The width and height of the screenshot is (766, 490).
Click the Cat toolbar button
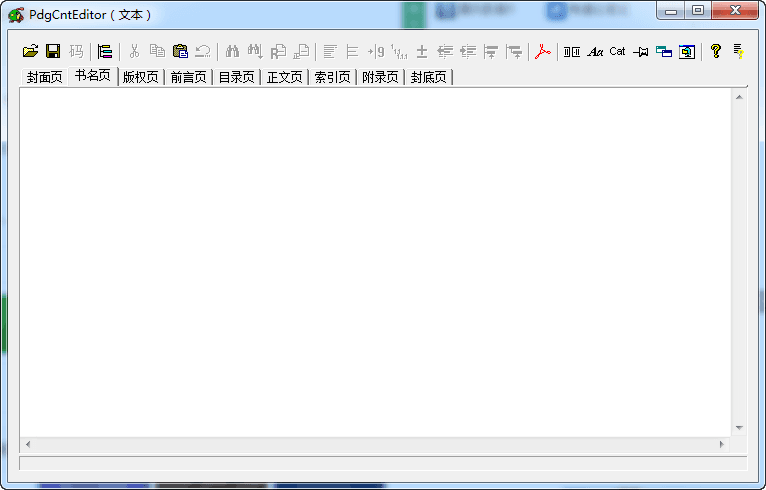pos(617,51)
